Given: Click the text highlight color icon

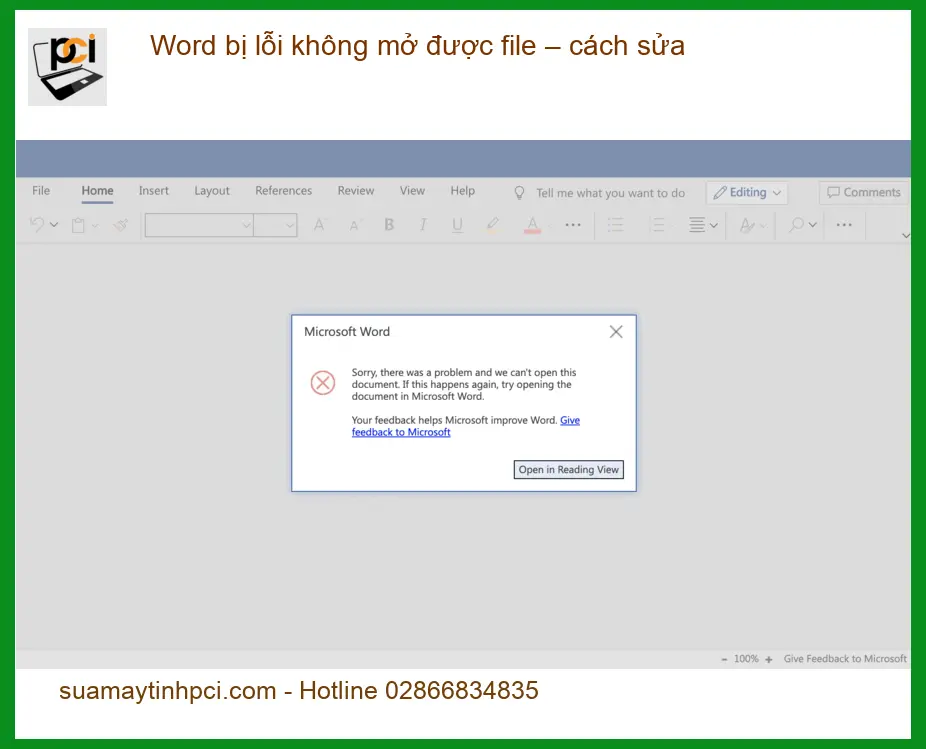Looking at the screenshot, I should point(492,225).
